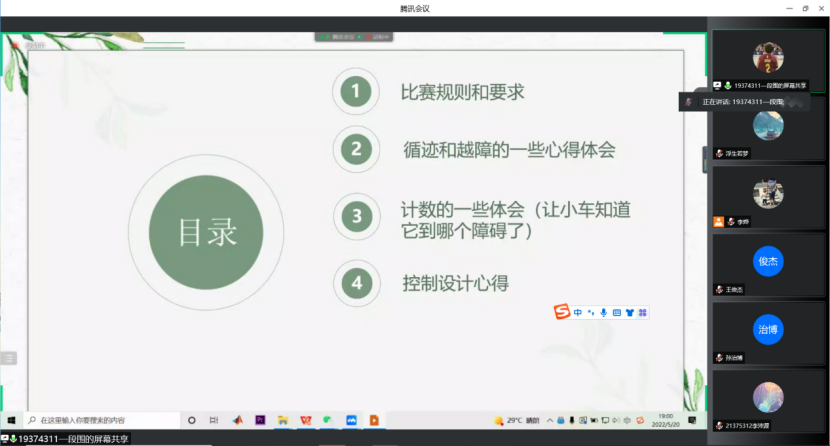Open the Sogou skin shirt icon
The image size is (830, 446).
pyautogui.click(x=630, y=313)
